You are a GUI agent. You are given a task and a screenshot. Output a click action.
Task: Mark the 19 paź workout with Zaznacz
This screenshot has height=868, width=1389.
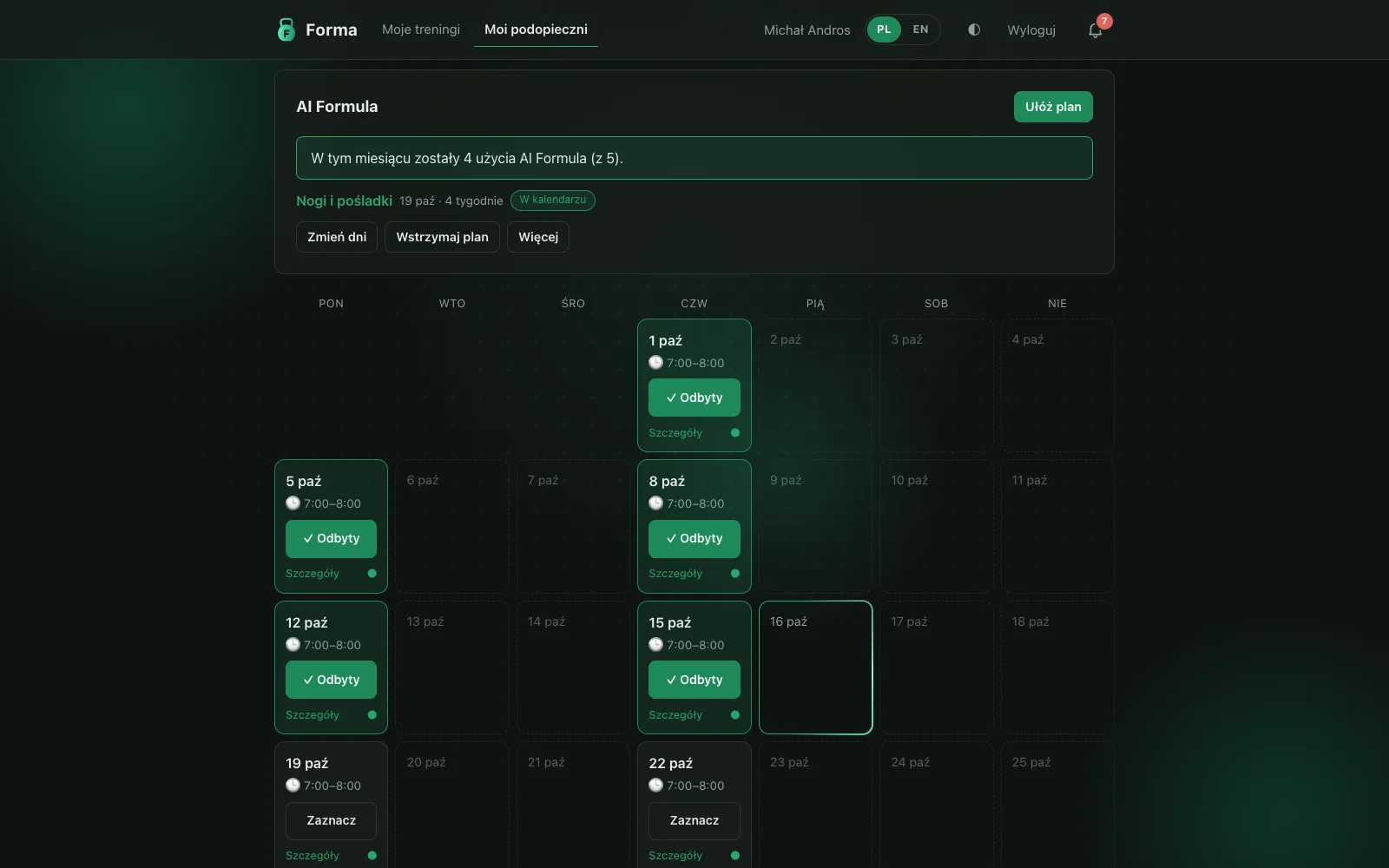[x=331, y=820]
